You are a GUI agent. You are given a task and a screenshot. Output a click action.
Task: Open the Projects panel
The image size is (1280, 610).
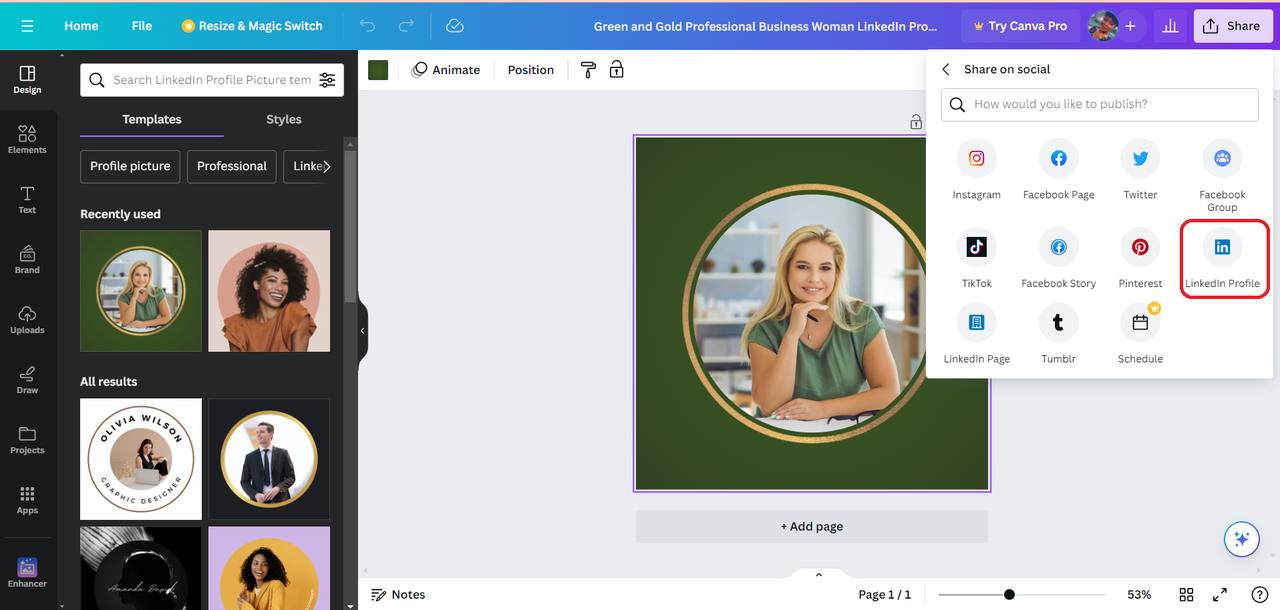click(27, 440)
